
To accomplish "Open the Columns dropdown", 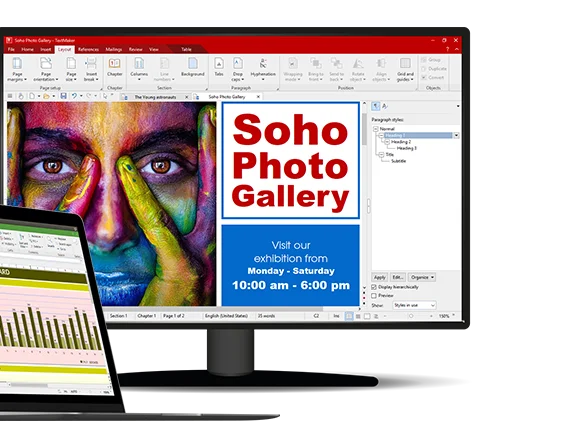I will (139, 70).
